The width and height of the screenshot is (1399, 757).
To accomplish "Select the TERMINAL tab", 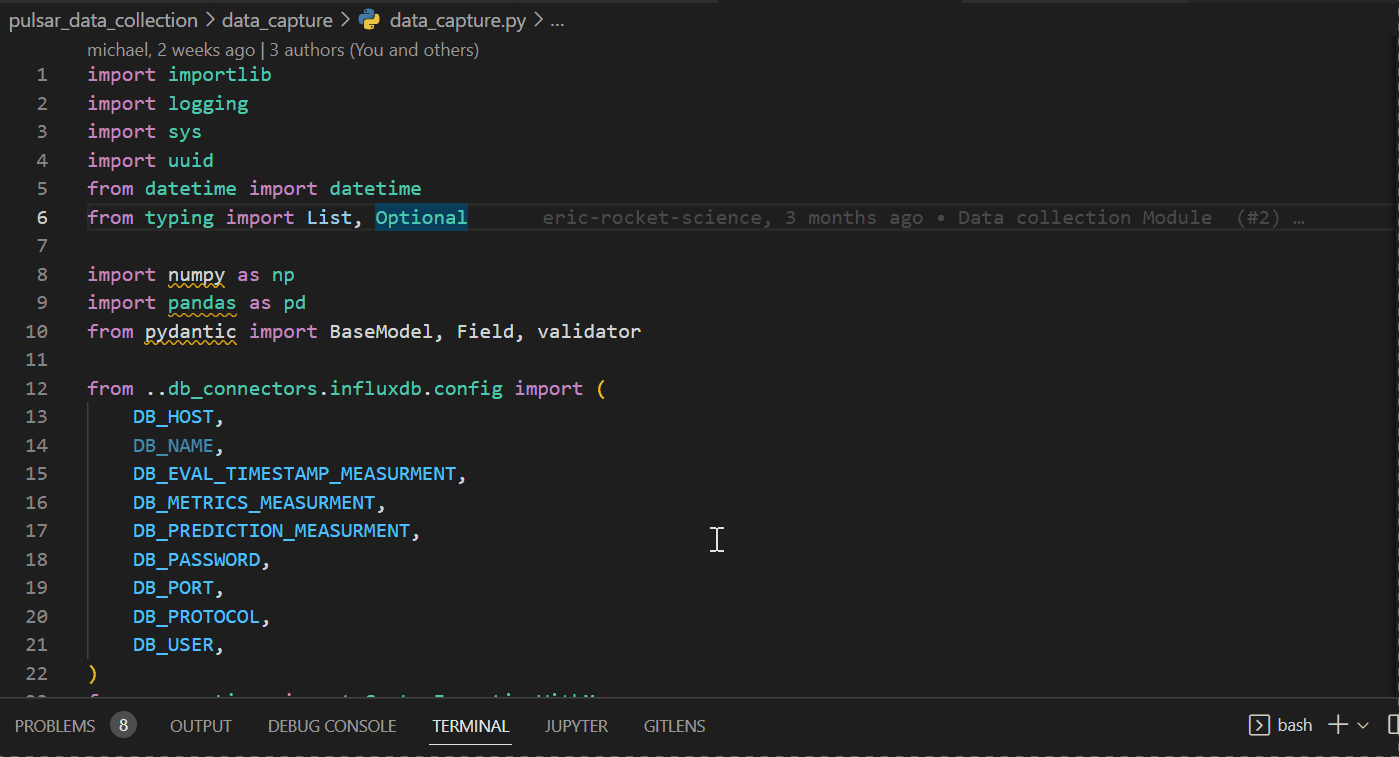I will pyautogui.click(x=471, y=726).
